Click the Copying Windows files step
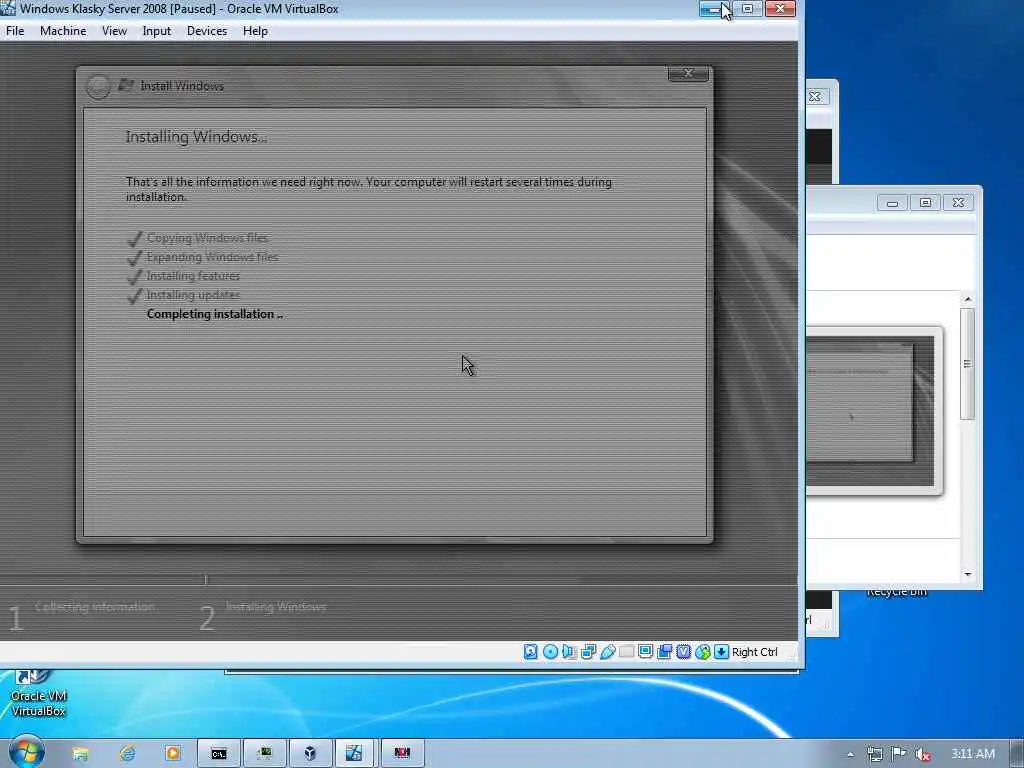The height and width of the screenshot is (768, 1024). pos(207,238)
